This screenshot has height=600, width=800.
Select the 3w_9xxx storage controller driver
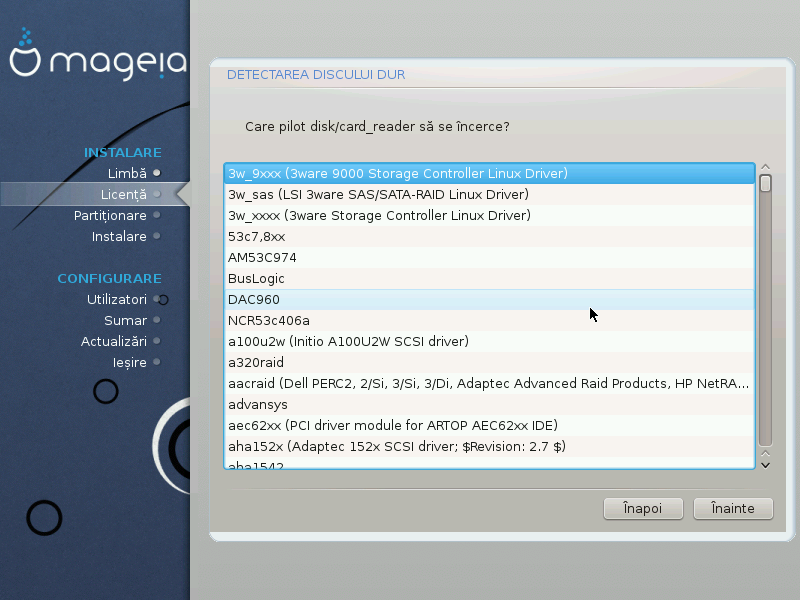pos(489,173)
